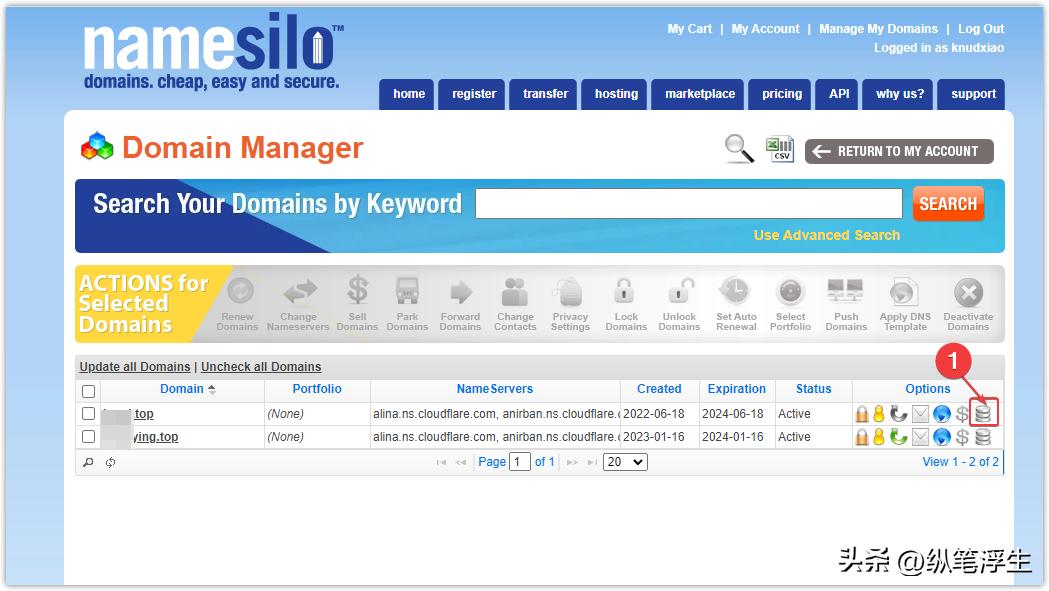Open DNS records for 2024-06-18 domain
The height and width of the screenshot is (591, 1049).
(x=983, y=414)
